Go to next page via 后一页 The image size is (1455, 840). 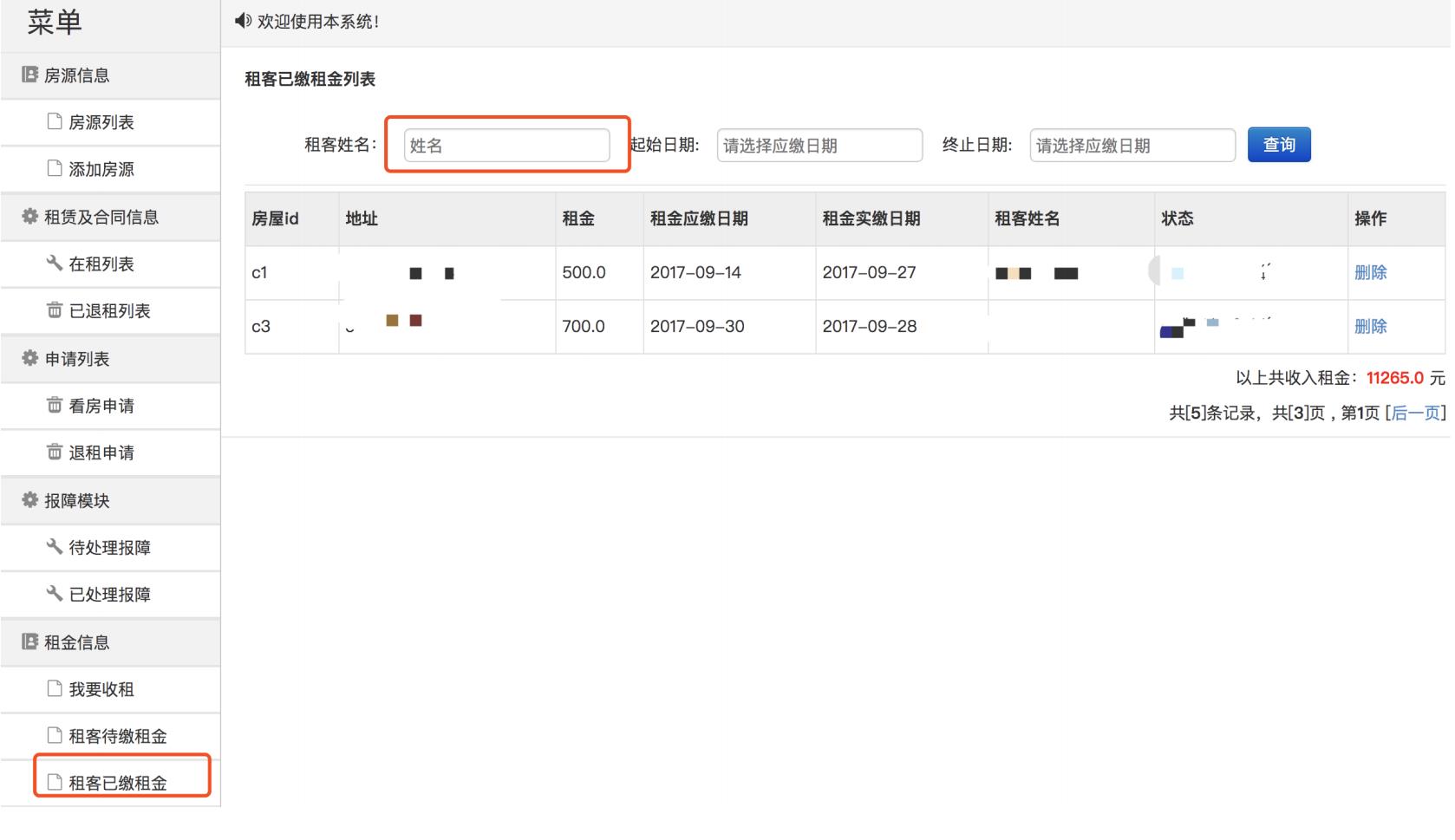1416,413
